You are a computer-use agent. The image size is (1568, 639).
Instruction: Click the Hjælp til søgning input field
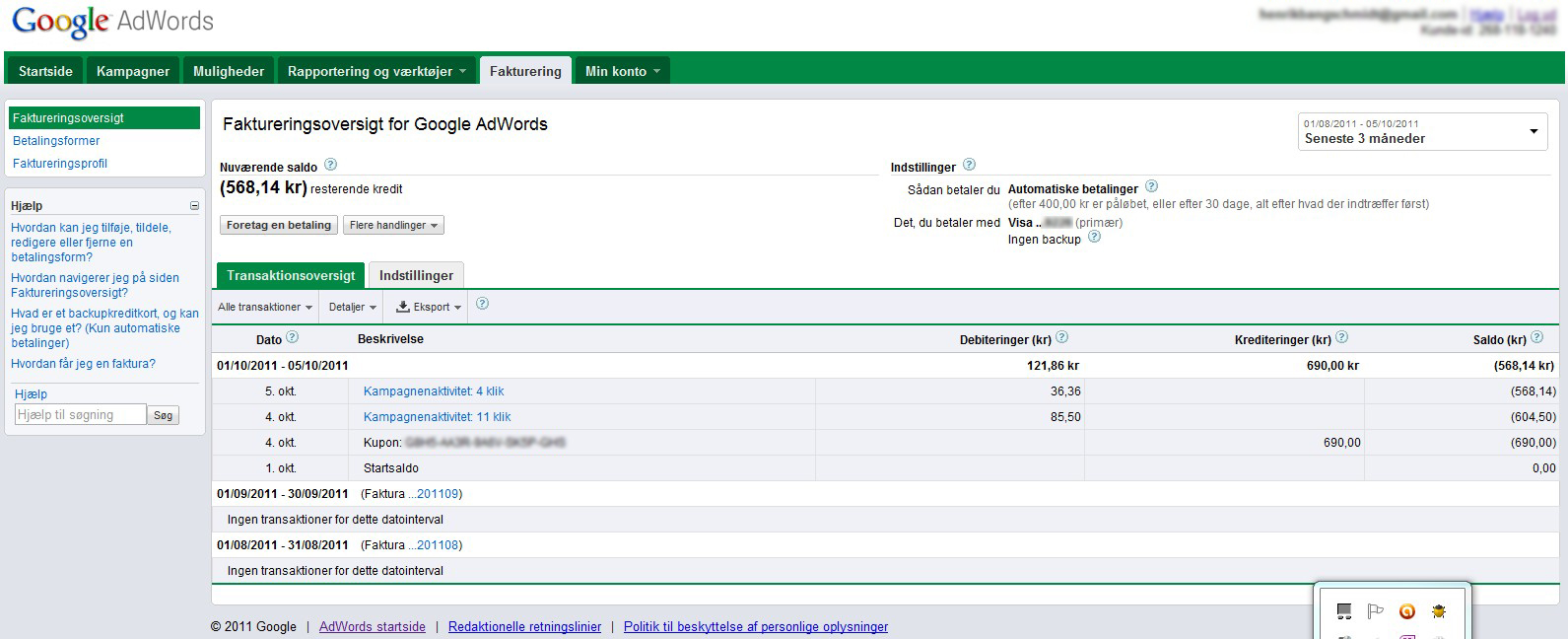79,415
